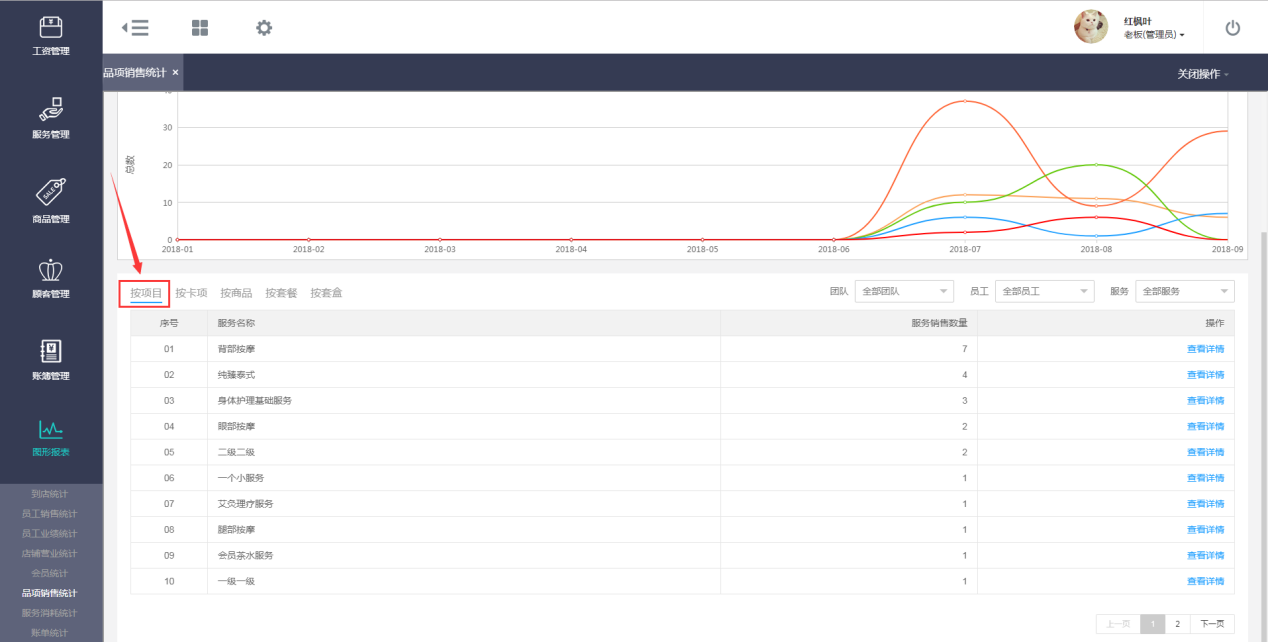
Task: View details for 眼部按摩 row
Action: [x=1205, y=427]
